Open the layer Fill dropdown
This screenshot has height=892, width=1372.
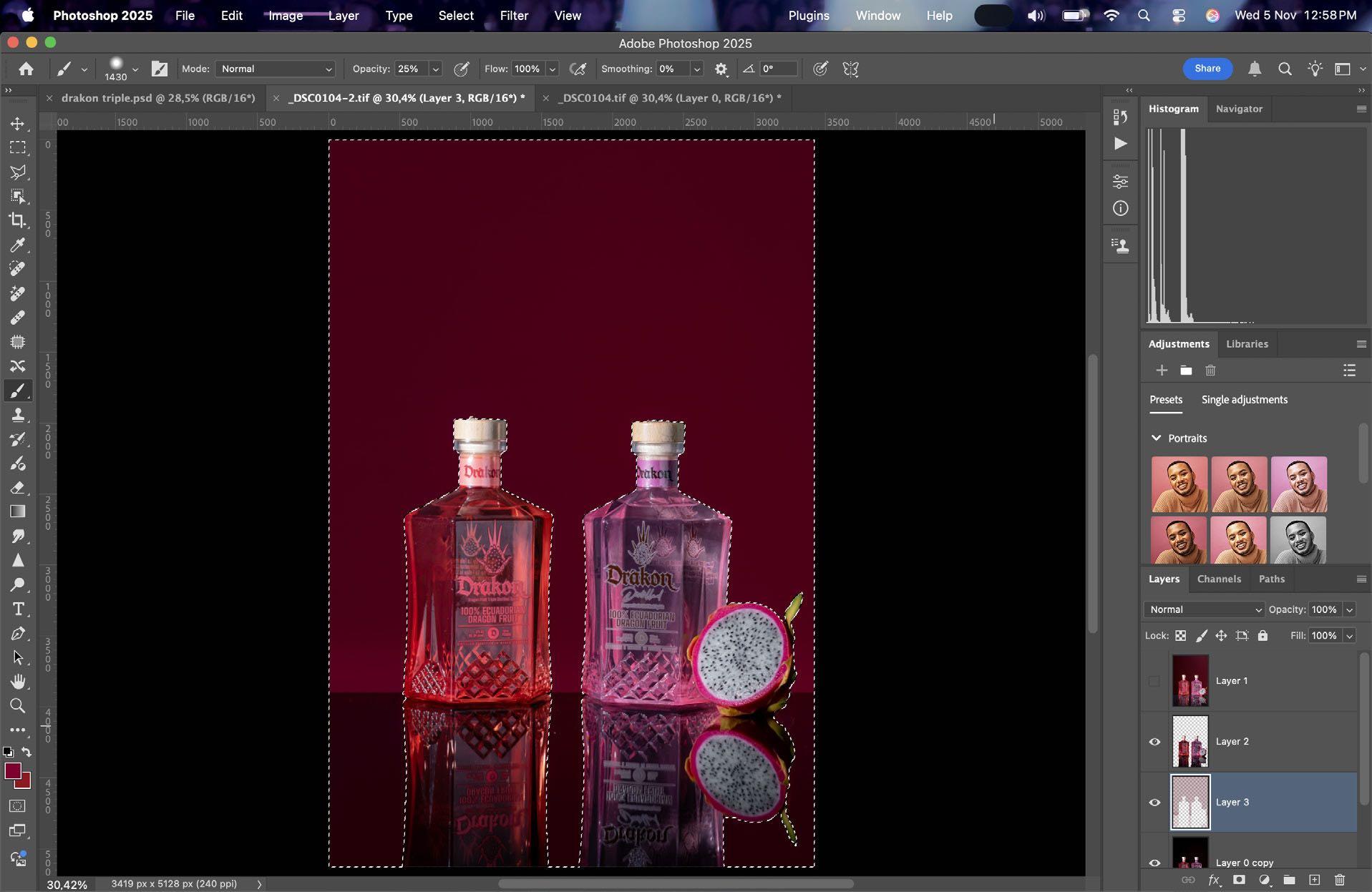1349,635
